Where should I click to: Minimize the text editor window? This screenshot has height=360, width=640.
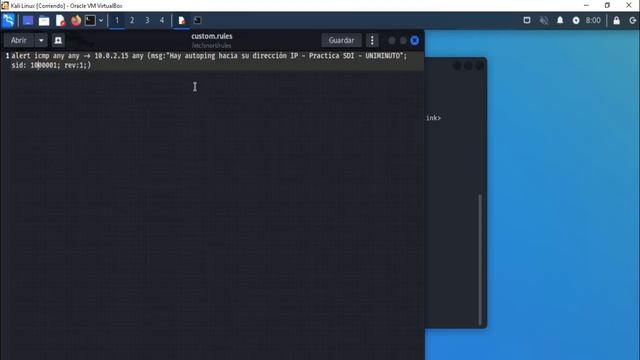pos(391,40)
